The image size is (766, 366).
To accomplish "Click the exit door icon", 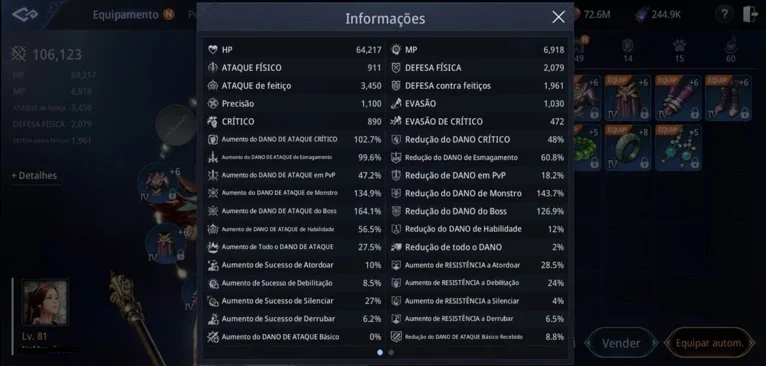I will coord(750,15).
